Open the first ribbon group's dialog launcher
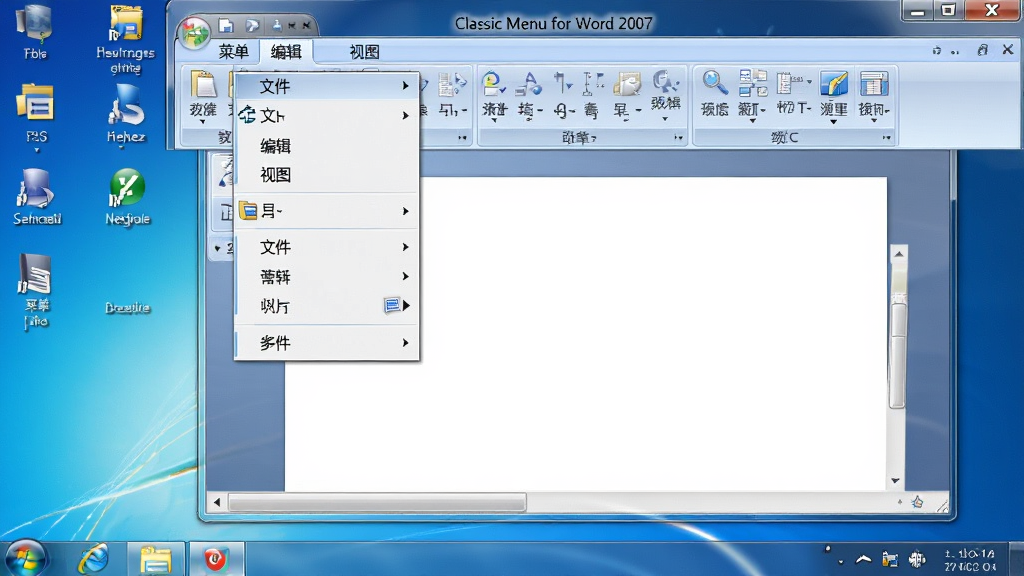Image resolution: width=1024 pixels, height=576 pixels. [x=462, y=137]
